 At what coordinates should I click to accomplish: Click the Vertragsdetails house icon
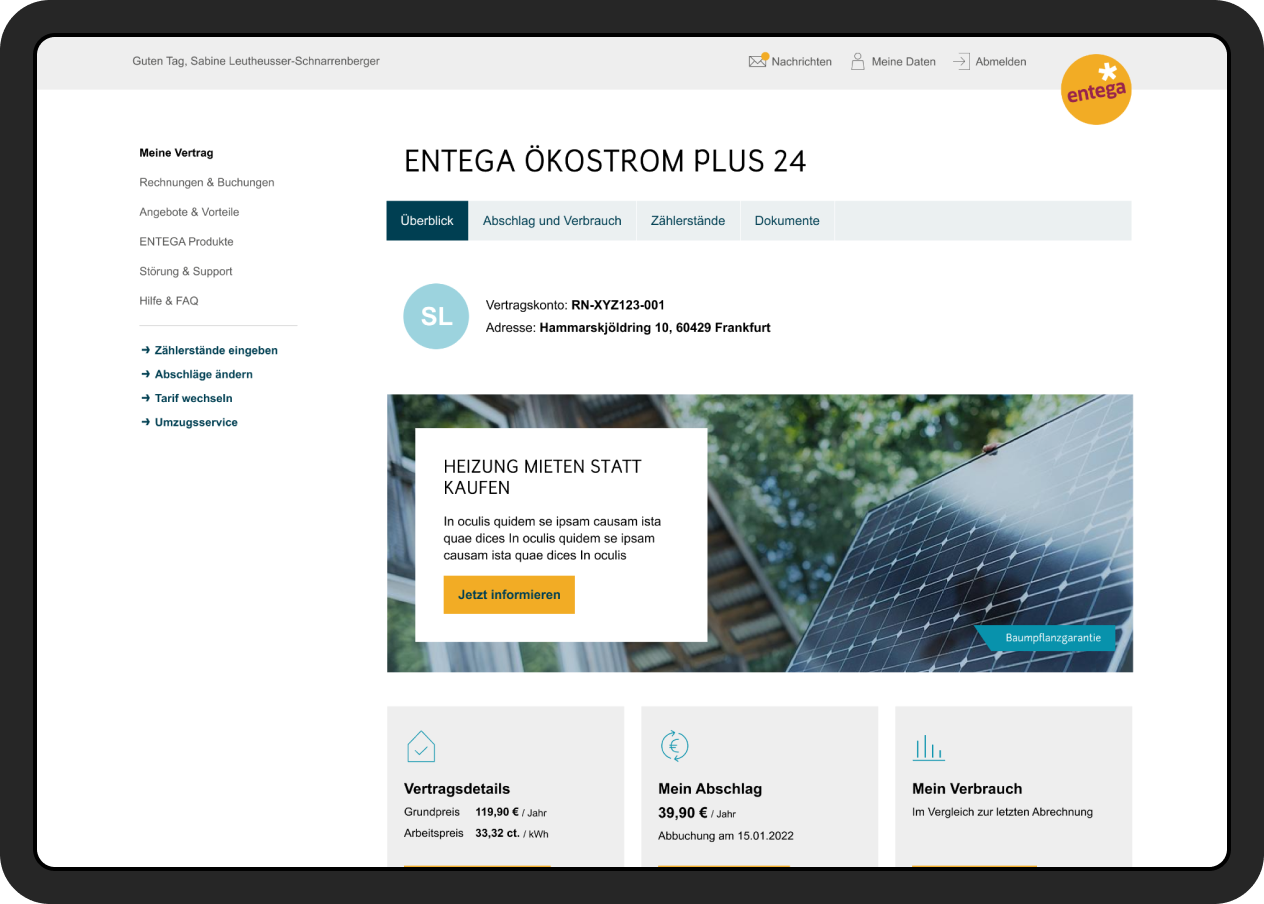(x=420, y=746)
